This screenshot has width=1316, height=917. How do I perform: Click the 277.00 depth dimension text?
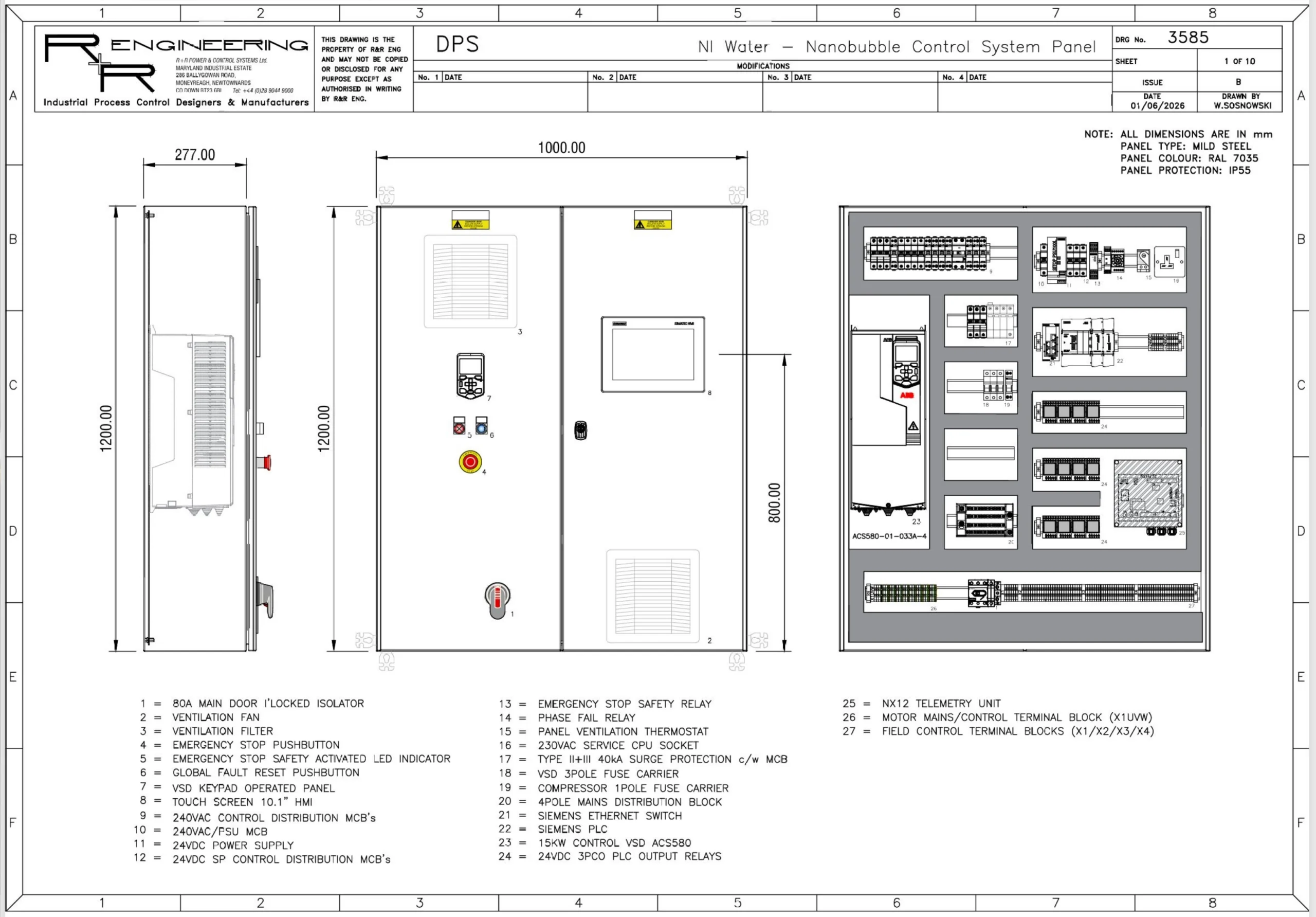click(195, 155)
